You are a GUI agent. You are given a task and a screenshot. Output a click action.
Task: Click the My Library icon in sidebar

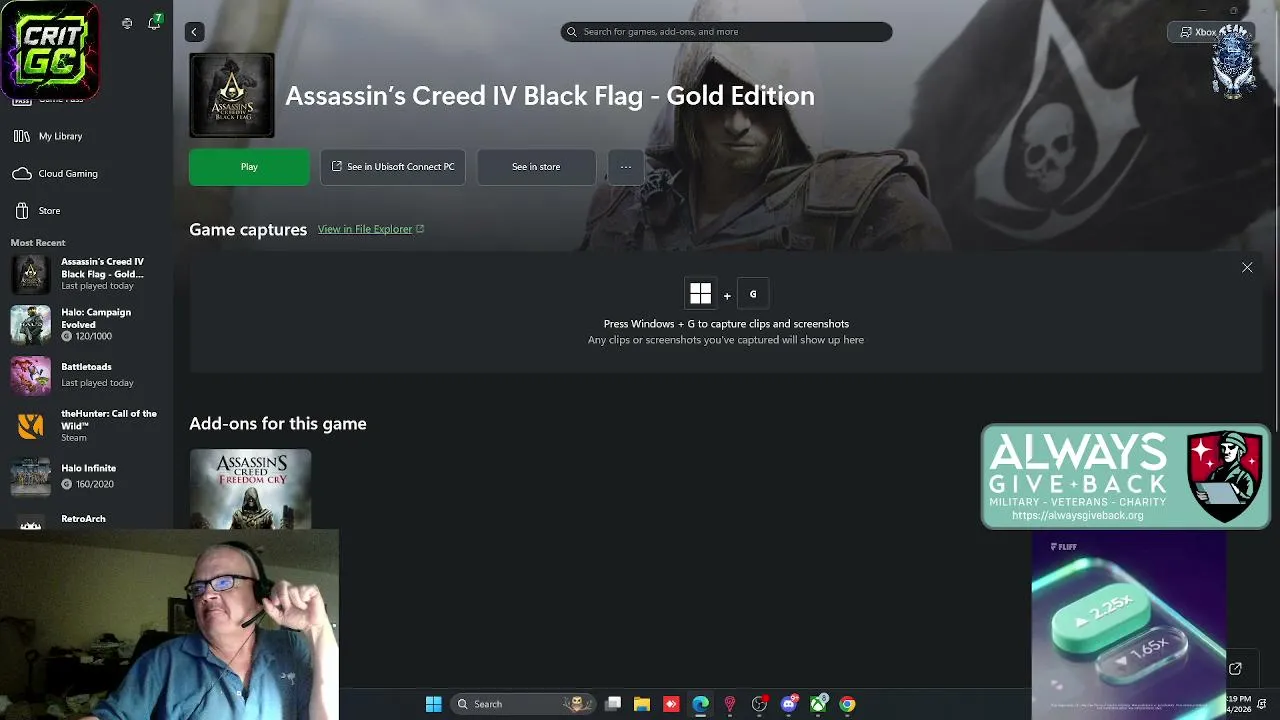pyautogui.click(x=22, y=136)
